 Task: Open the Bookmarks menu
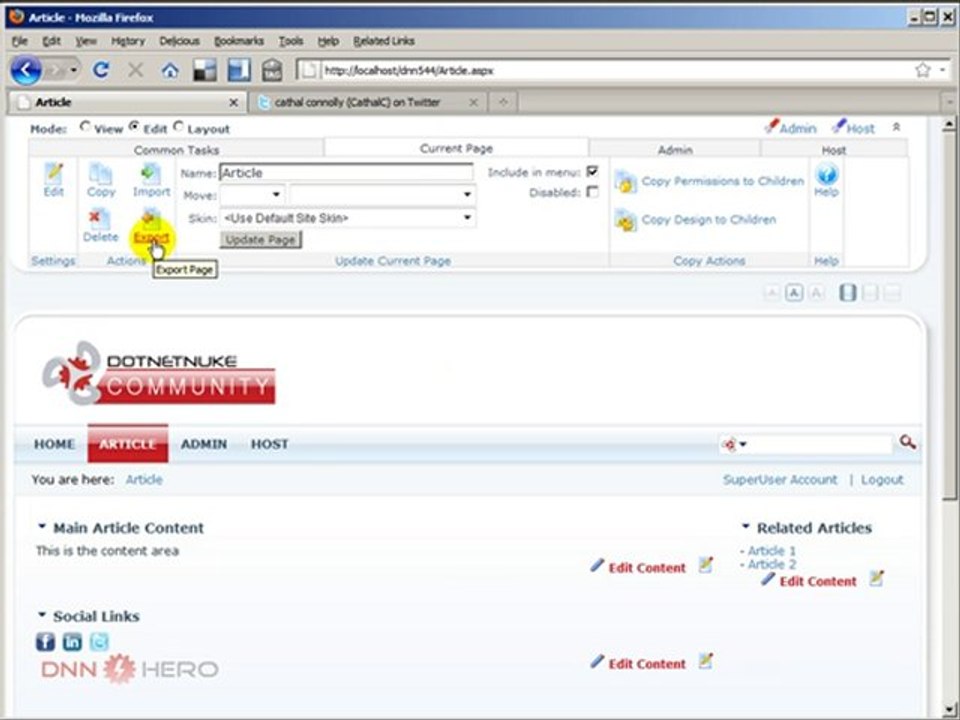pos(239,41)
